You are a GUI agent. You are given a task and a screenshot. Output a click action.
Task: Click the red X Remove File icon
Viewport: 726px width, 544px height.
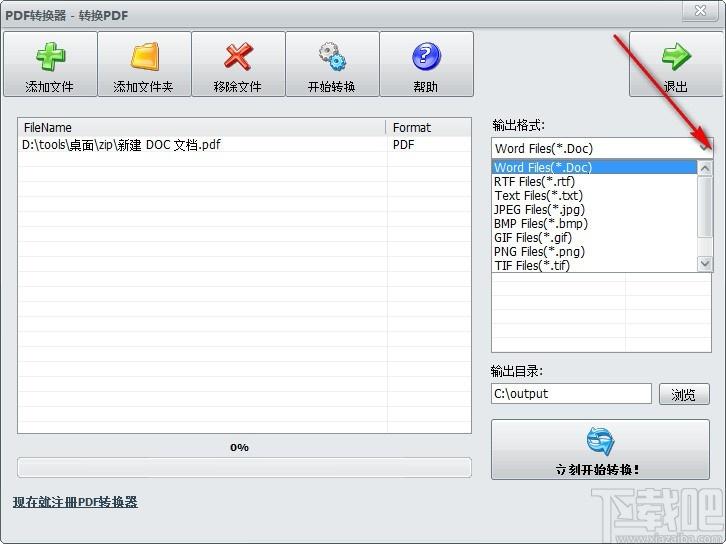238,56
